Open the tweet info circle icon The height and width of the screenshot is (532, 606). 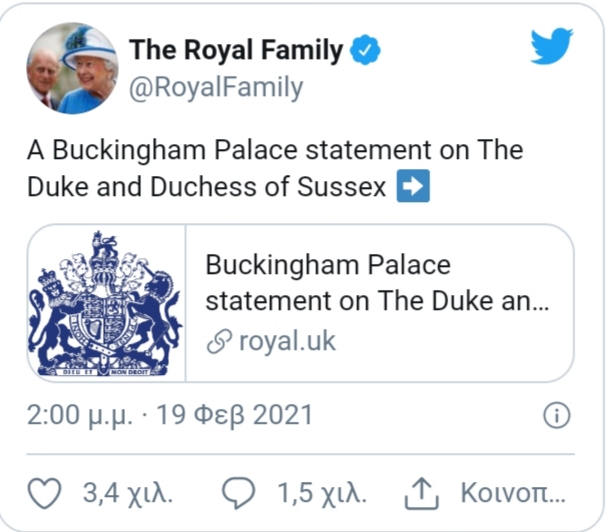(556, 415)
